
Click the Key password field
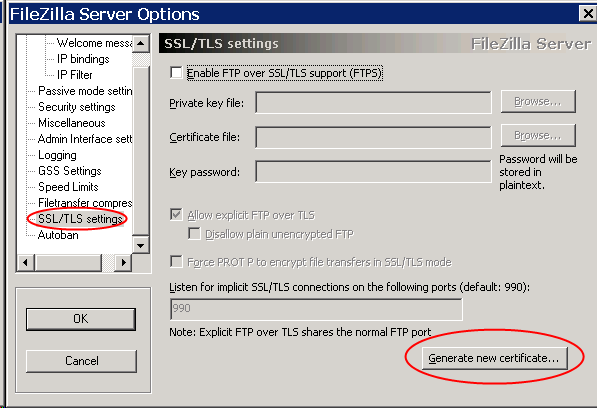(x=373, y=172)
